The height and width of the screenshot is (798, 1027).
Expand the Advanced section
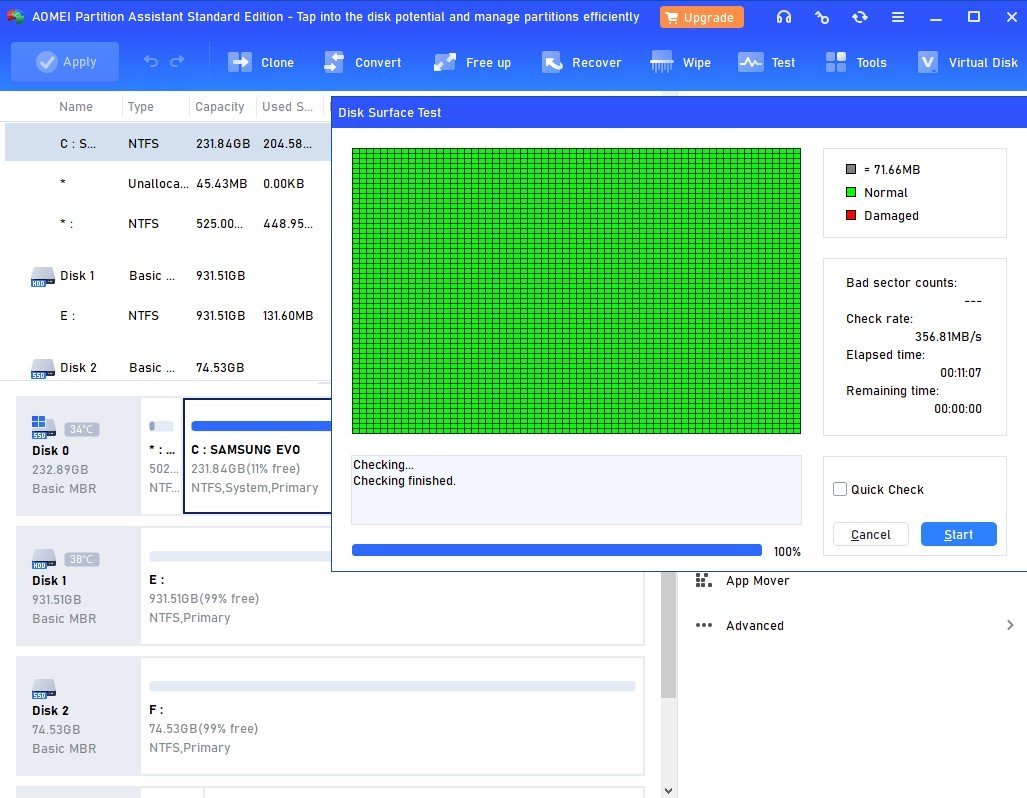[x=754, y=625]
